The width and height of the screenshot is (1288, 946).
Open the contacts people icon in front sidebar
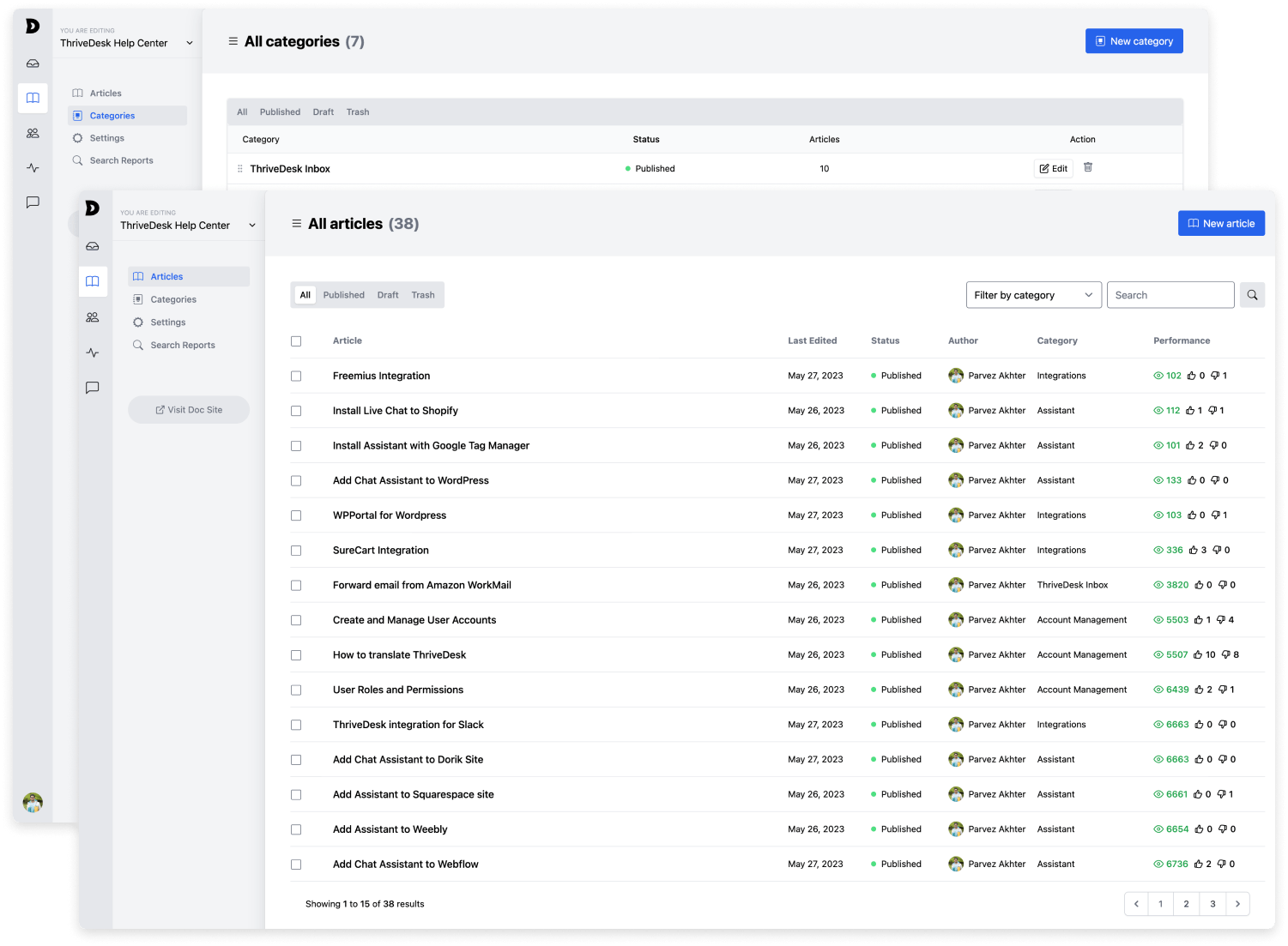(x=93, y=317)
